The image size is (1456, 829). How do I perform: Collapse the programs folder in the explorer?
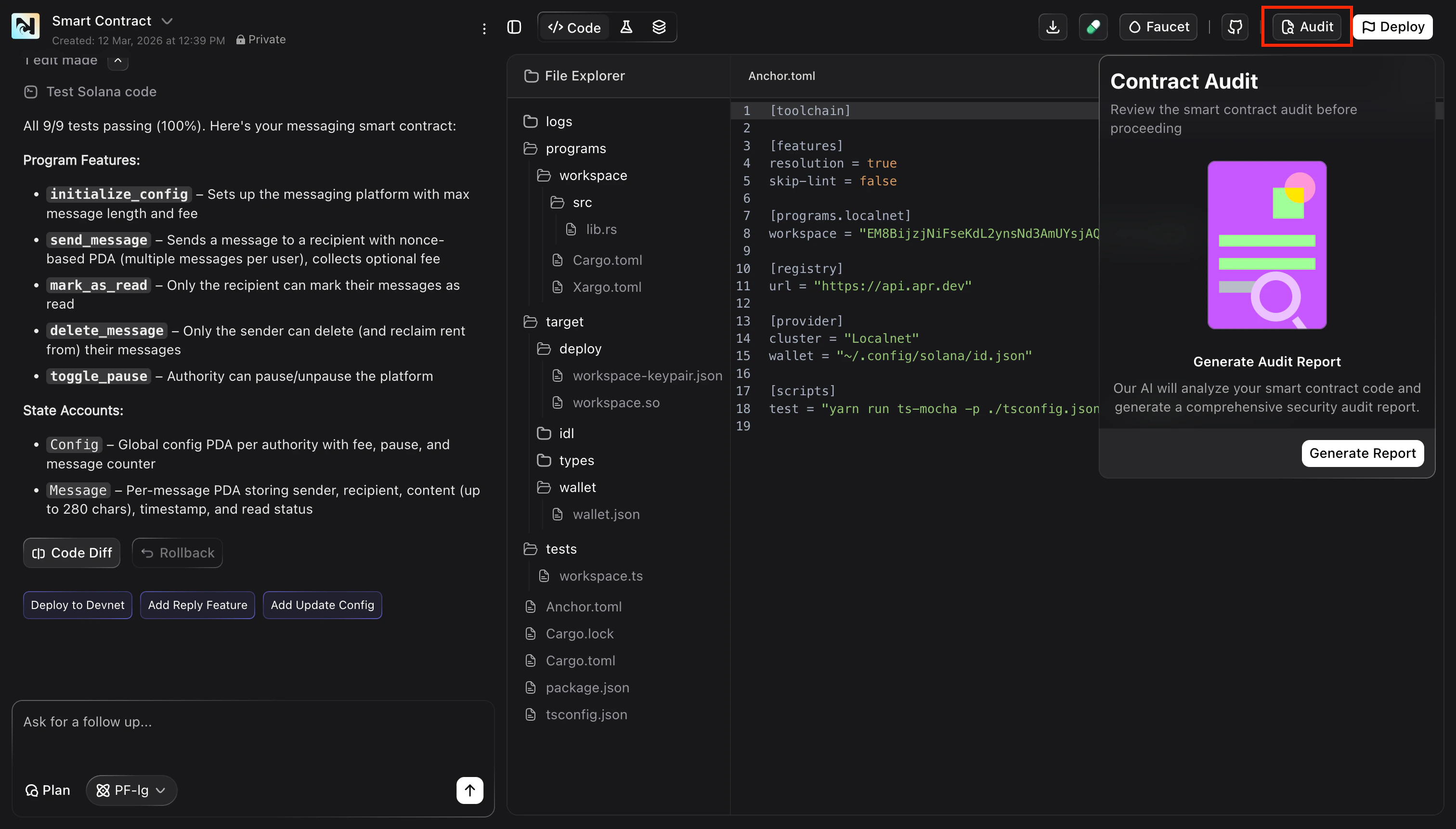pos(575,148)
